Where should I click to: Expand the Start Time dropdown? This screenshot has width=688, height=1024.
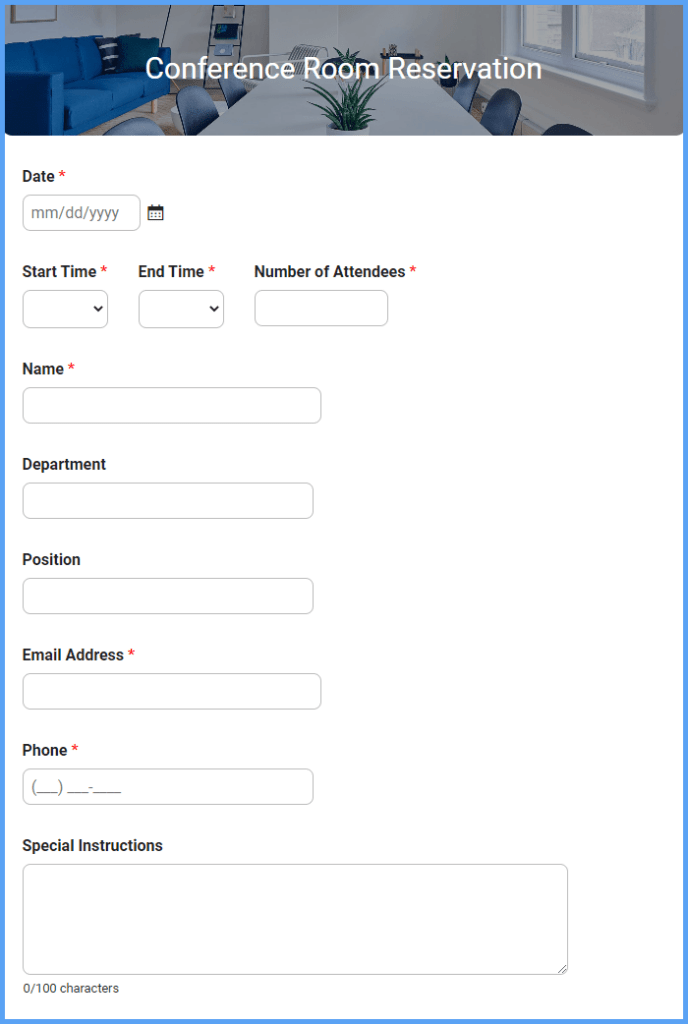(x=65, y=309)
